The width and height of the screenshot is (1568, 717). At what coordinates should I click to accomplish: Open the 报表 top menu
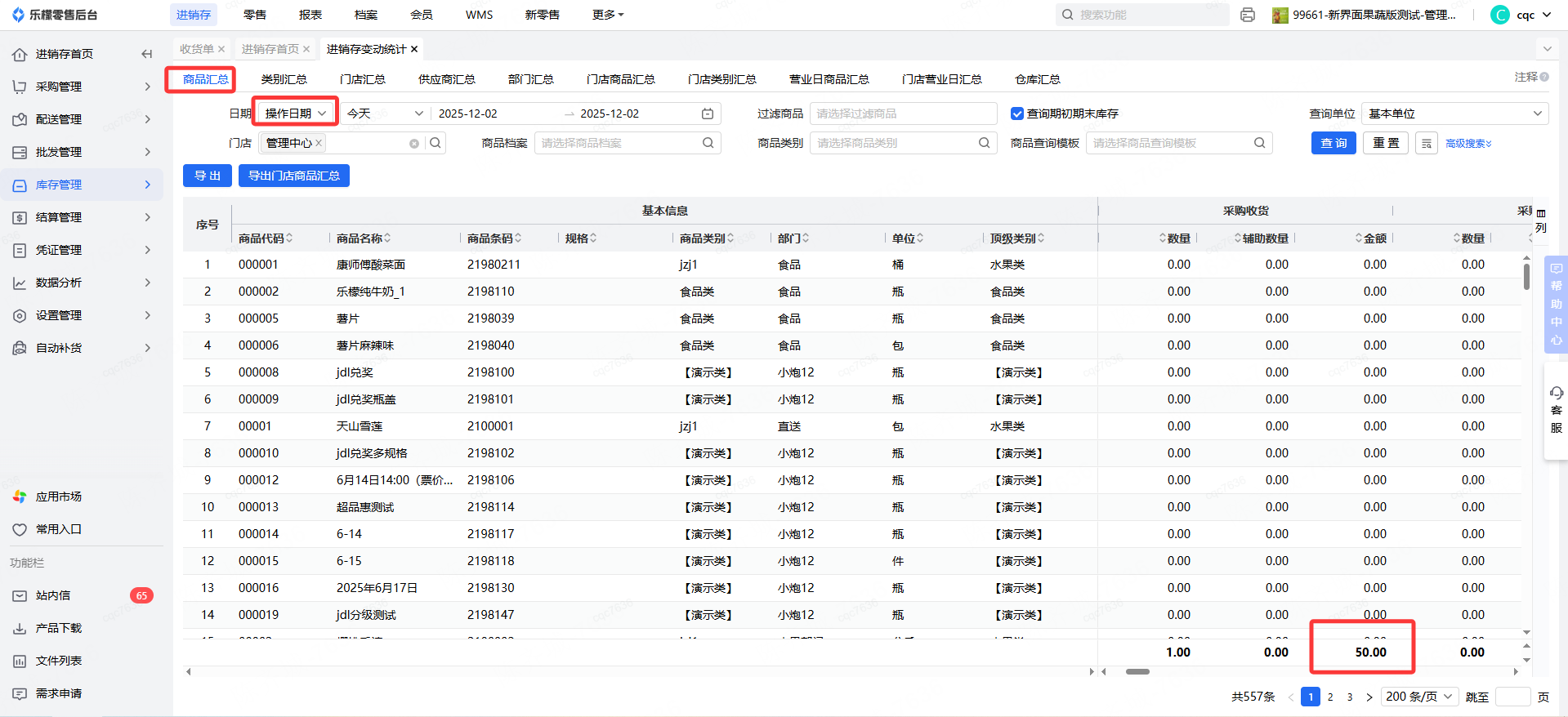[x=310, y=15]
